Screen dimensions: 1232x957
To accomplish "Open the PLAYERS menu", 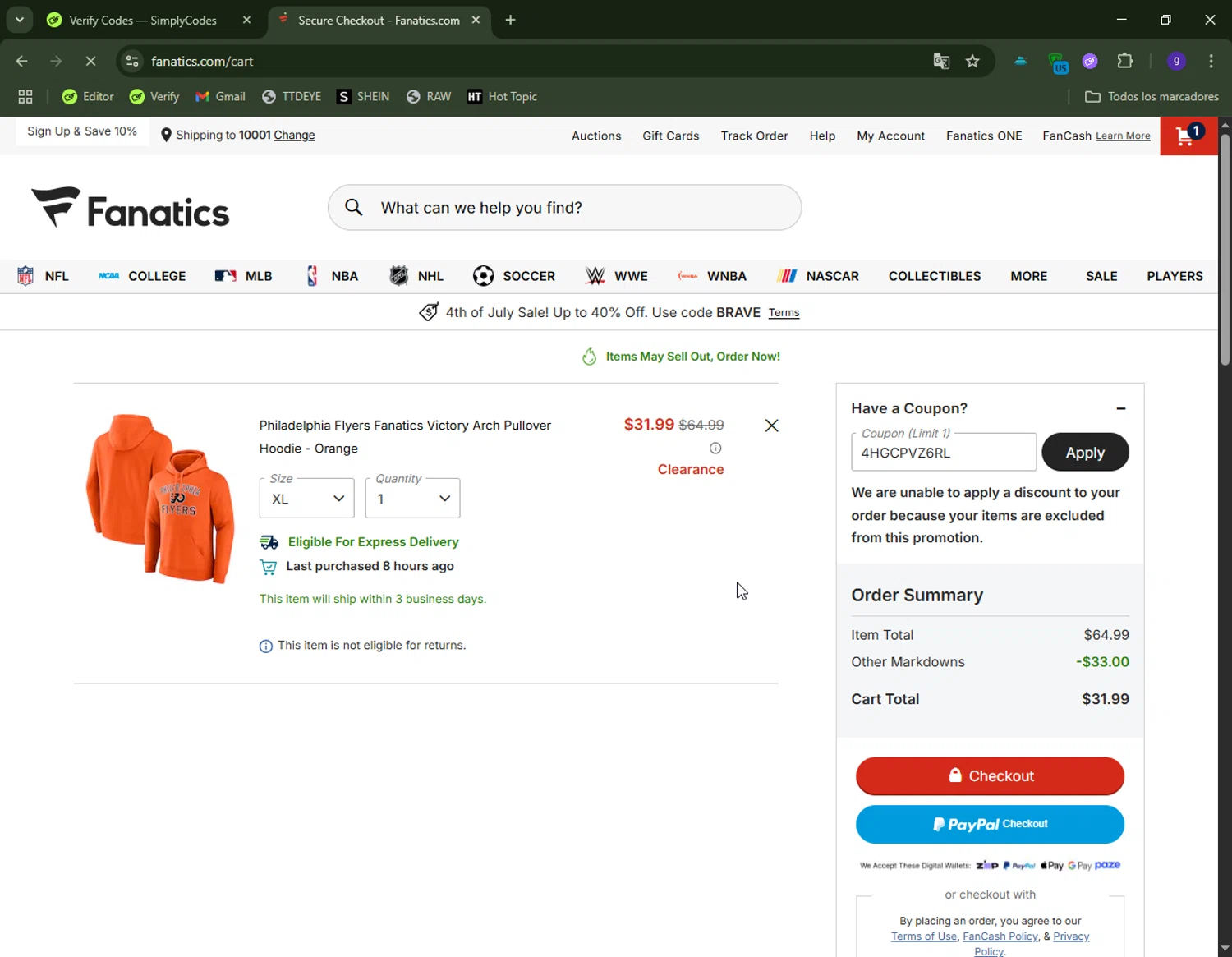I will 1175,276.
